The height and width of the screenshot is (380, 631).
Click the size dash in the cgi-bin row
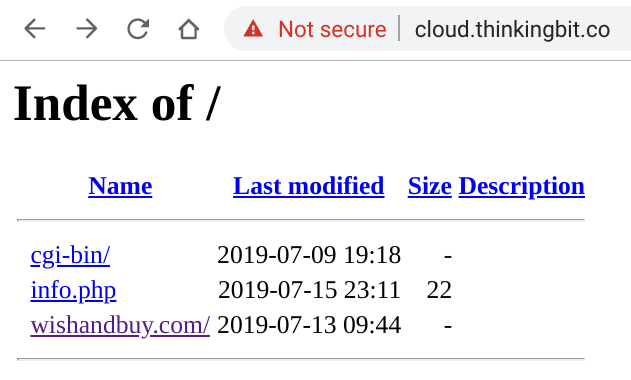[x=448, y=256]
